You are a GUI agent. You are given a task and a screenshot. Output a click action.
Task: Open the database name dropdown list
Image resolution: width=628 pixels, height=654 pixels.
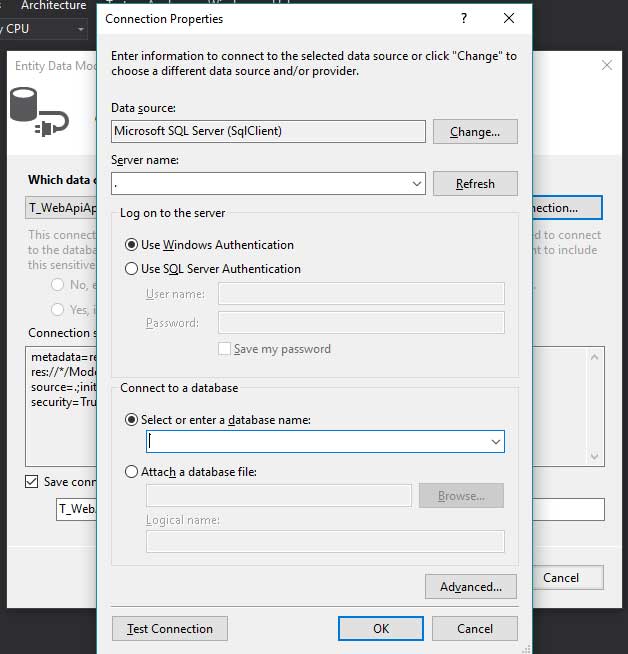coord(495,441)
